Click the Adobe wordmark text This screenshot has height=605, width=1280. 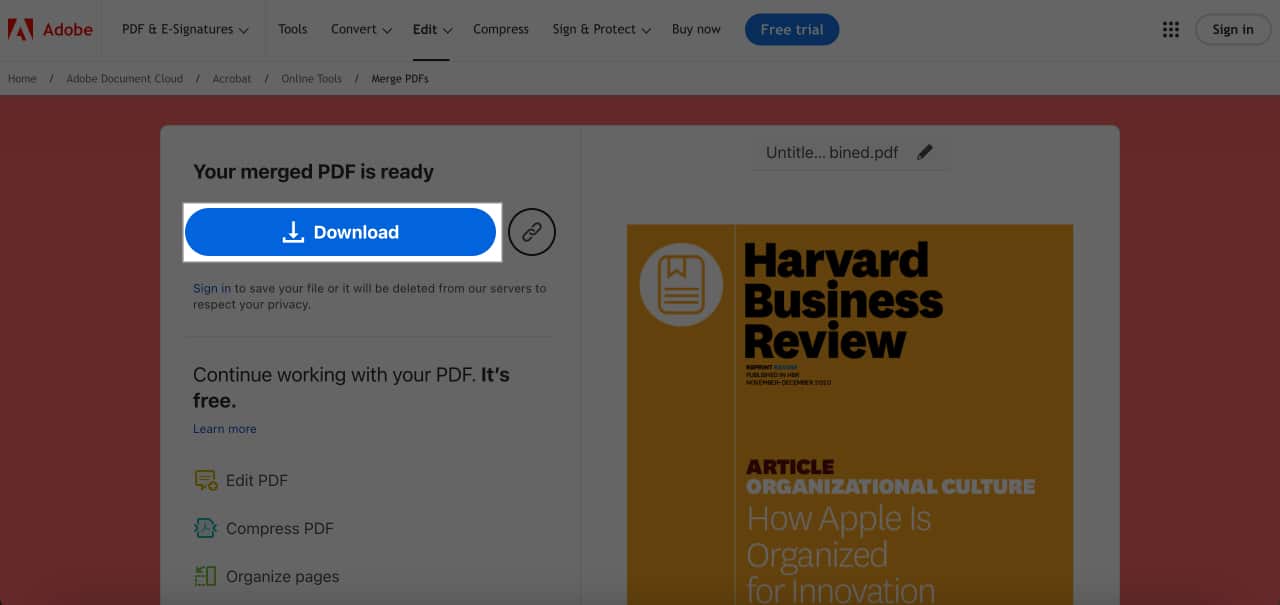click(68, 29)
